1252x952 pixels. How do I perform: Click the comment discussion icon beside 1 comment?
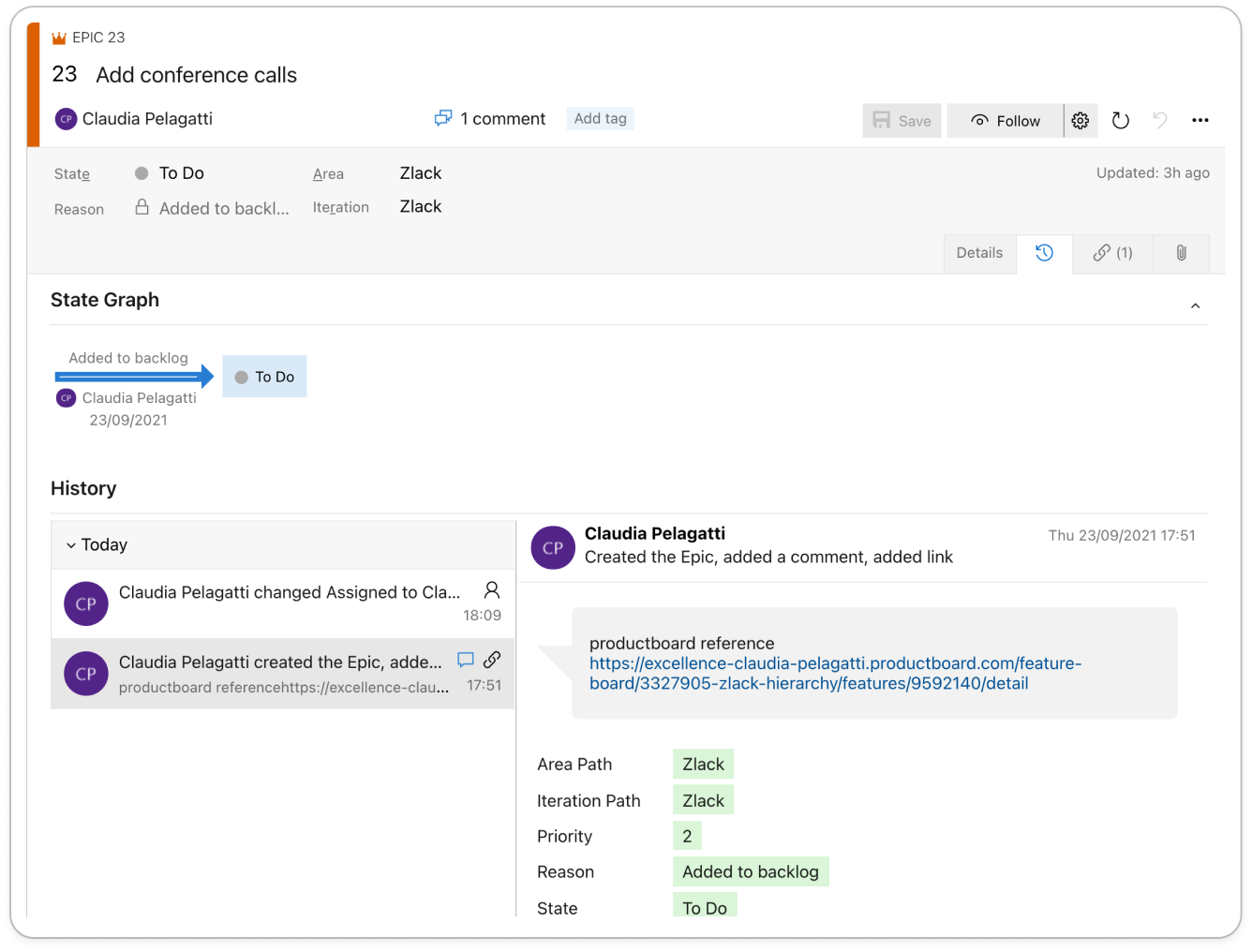coord(443,118)
